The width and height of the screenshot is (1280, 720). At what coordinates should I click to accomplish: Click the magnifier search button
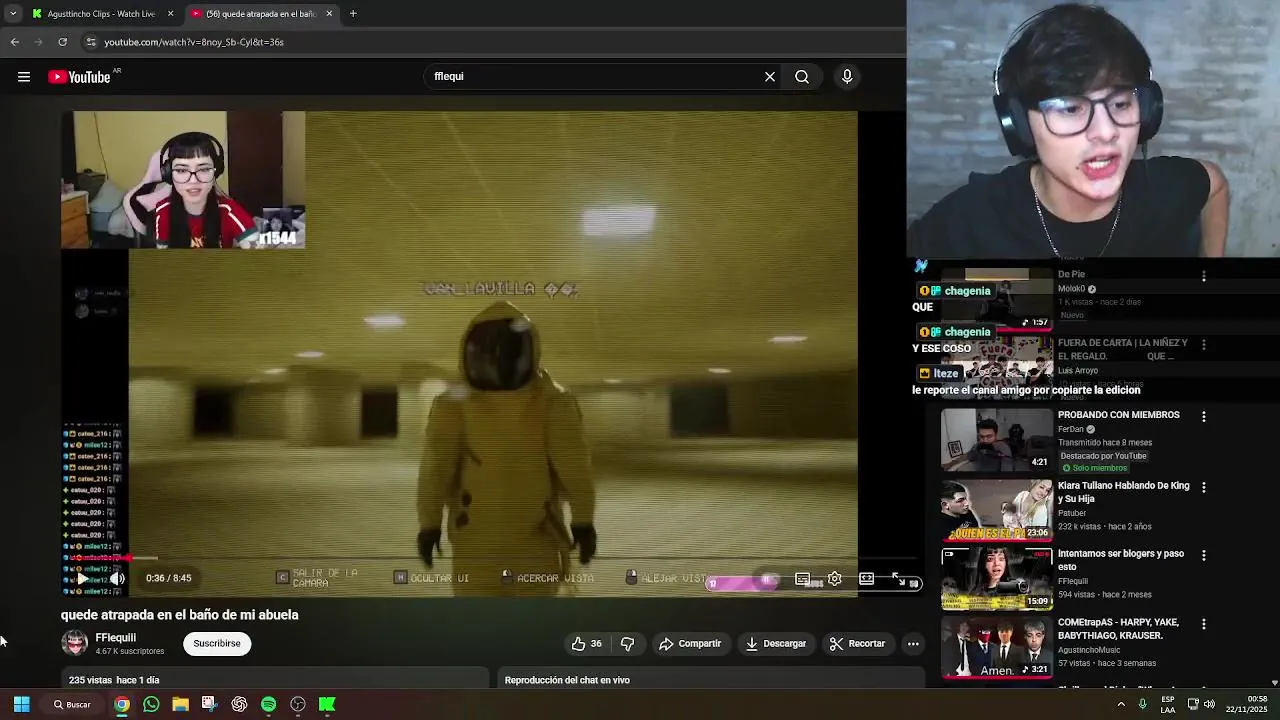coord(802,76)
